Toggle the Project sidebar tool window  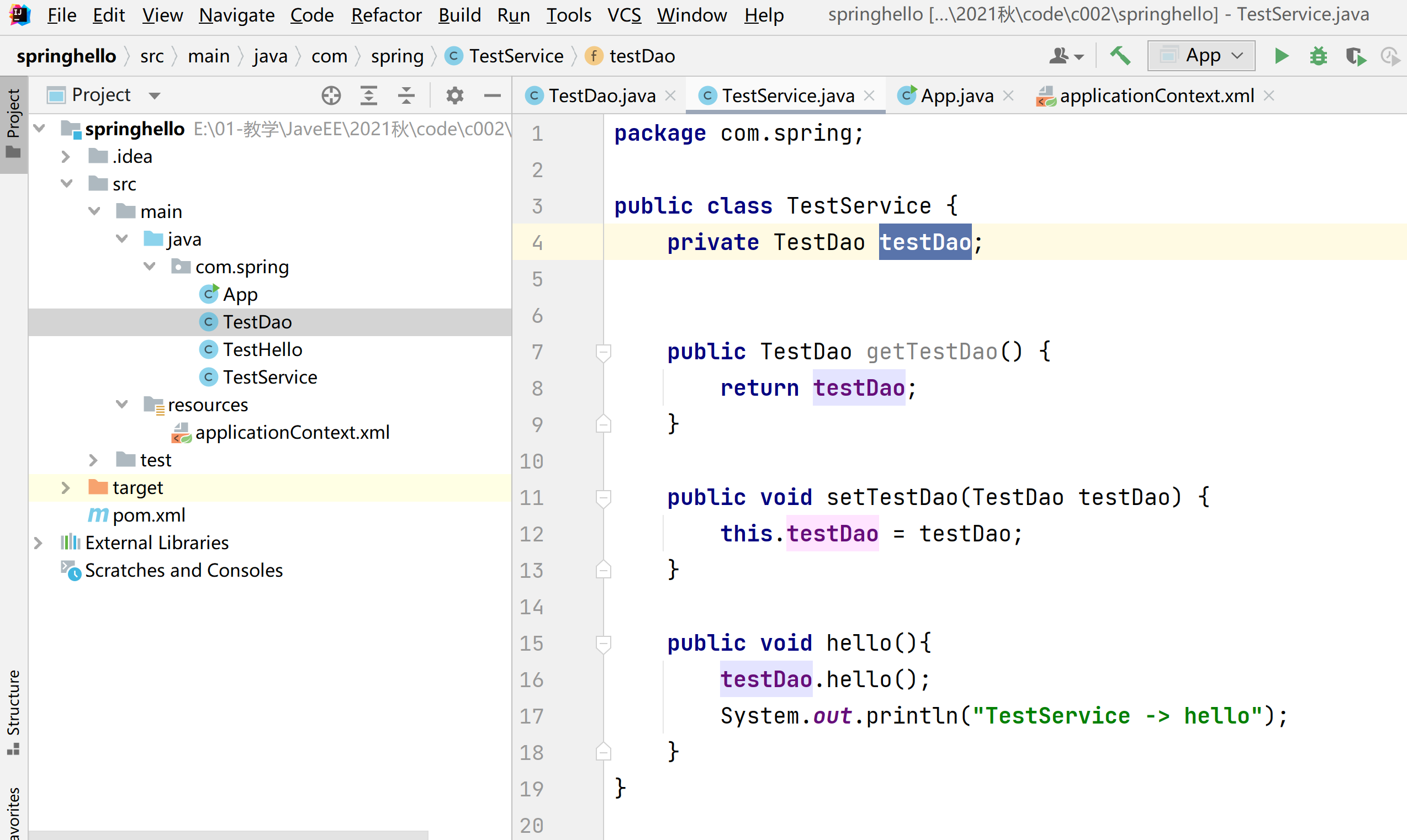pyautogui.click(x=13, y=122)
